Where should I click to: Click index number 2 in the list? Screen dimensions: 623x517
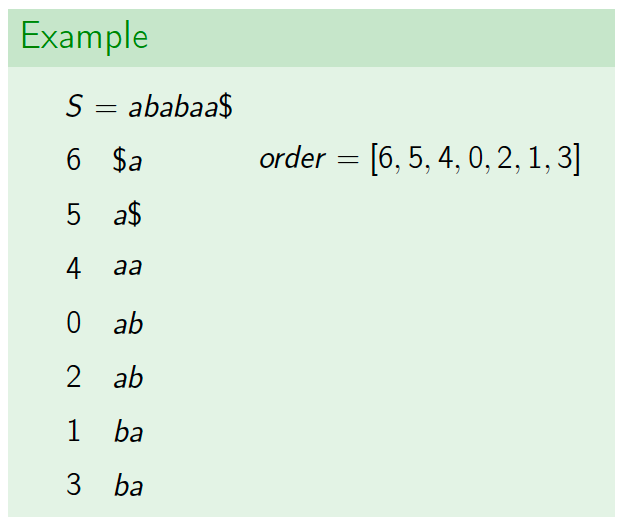coord(74,377)
